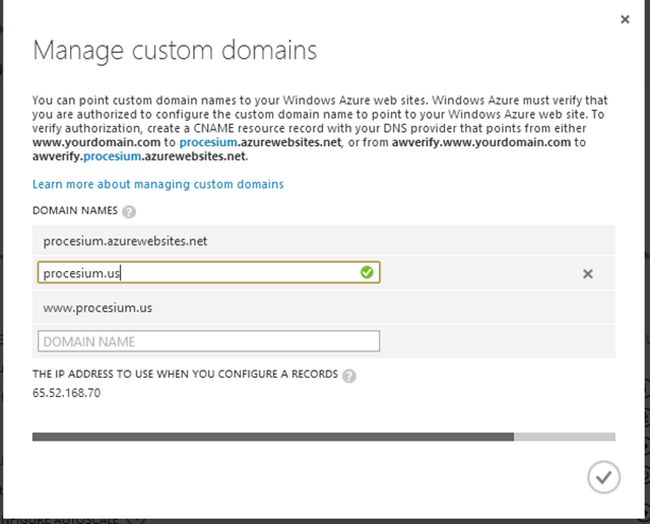Click the progress bar at dialog bottom
Viewport: 650px width, 524px height.
pos(324,437)
